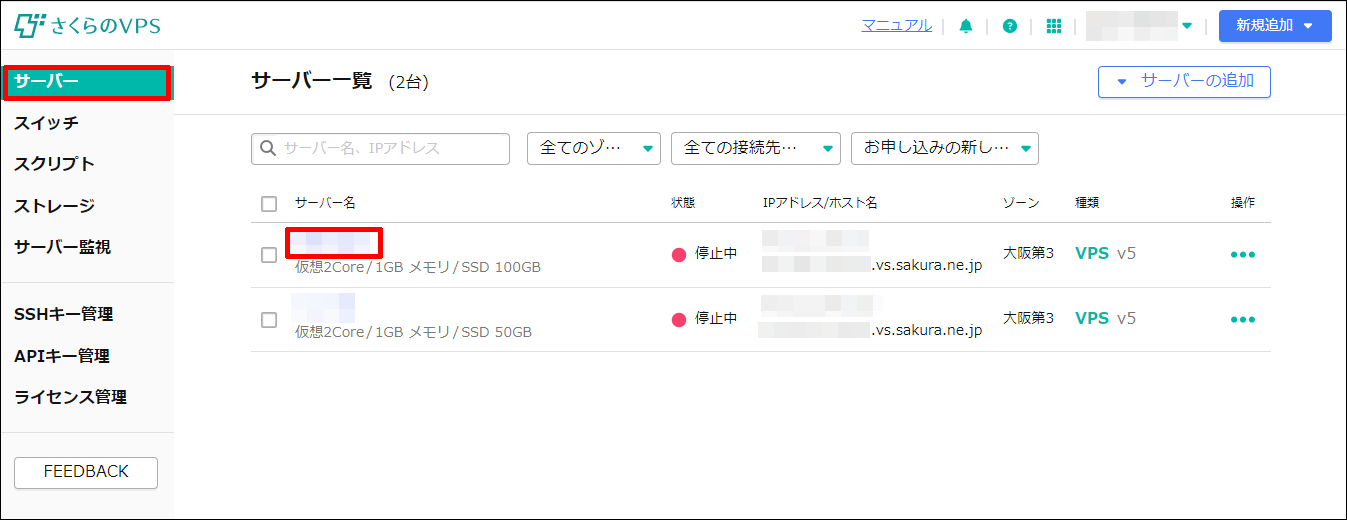Click the search magnifier icon

click(x=268, y=149)
